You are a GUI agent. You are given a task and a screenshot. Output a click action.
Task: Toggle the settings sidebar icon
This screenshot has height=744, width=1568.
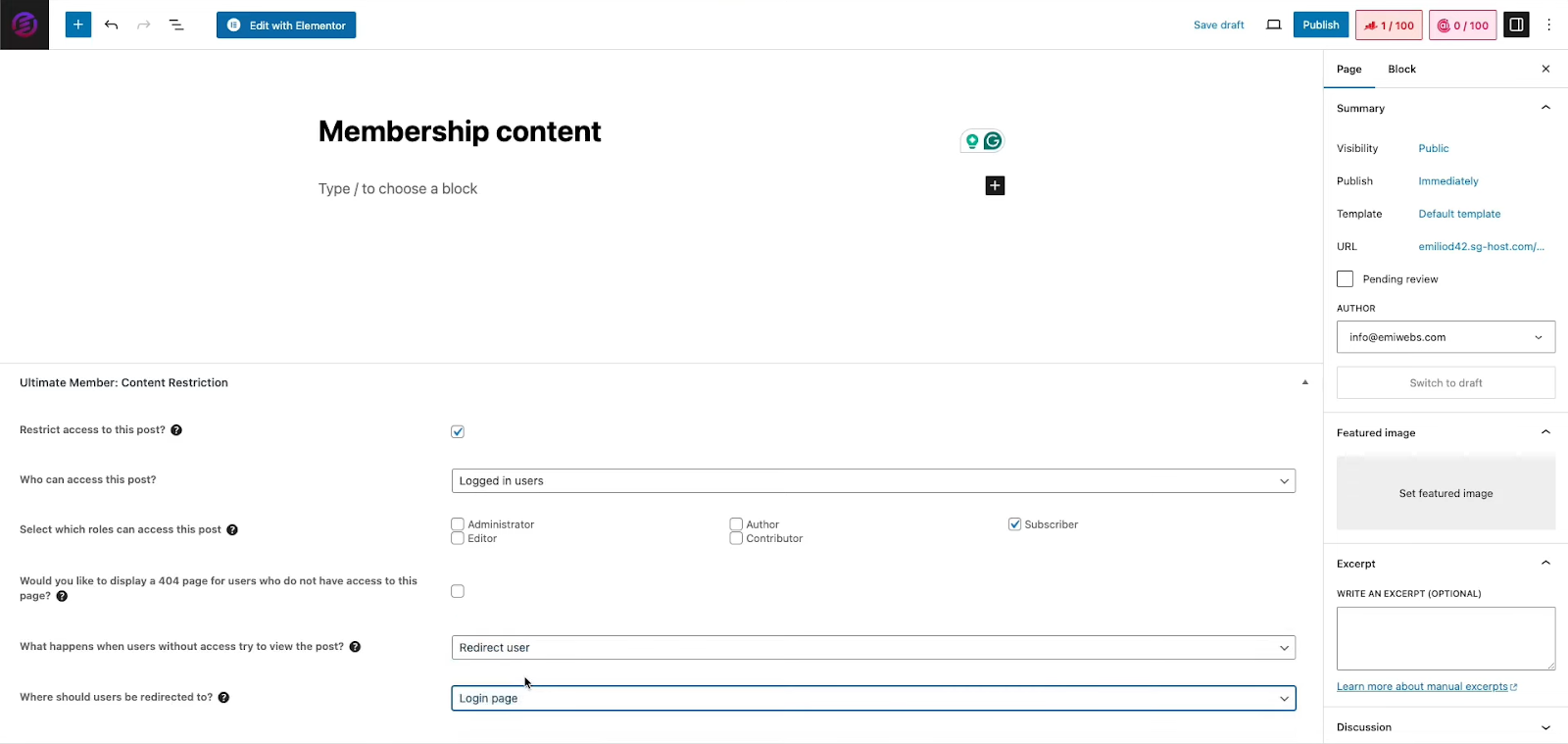1516,25
